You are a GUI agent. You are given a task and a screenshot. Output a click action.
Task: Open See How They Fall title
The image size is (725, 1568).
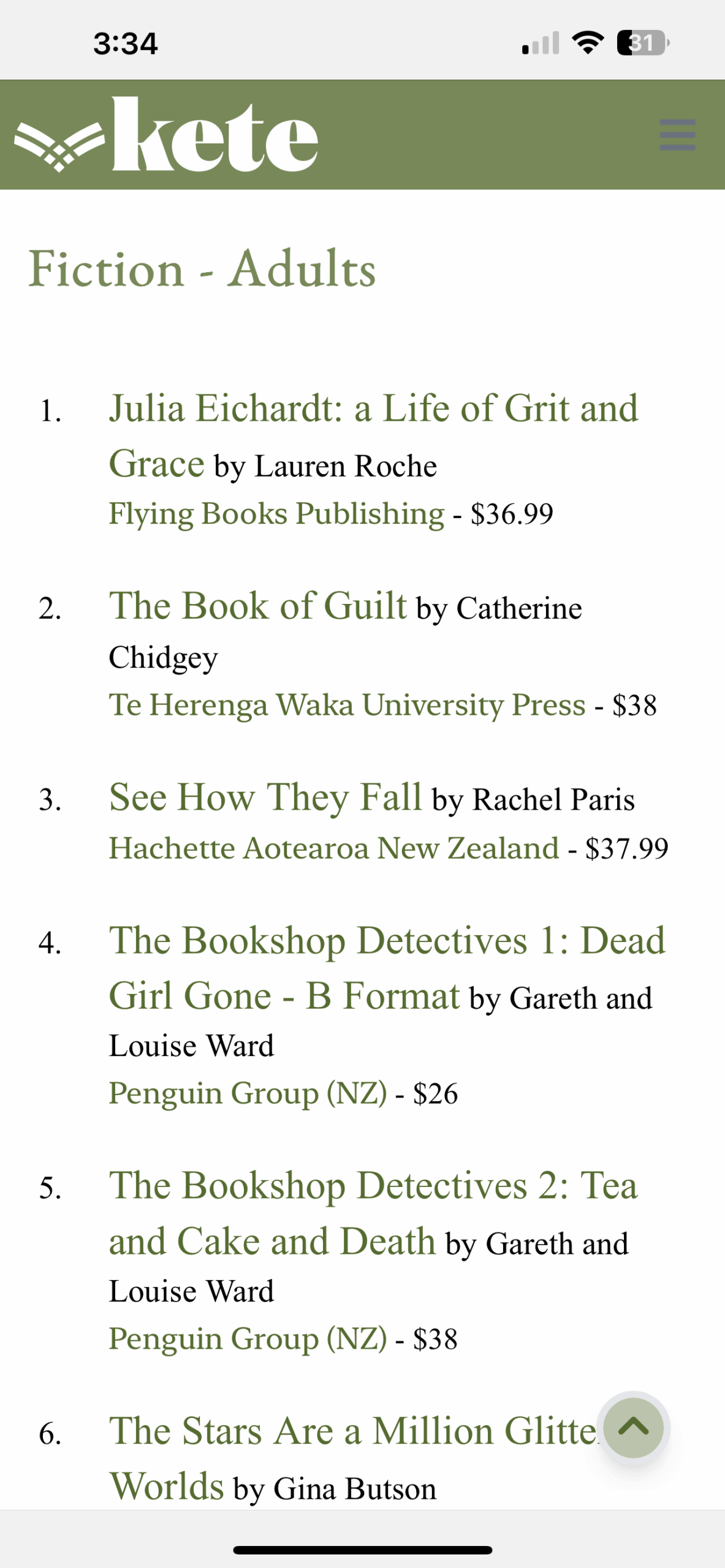(x=265, y=797)
